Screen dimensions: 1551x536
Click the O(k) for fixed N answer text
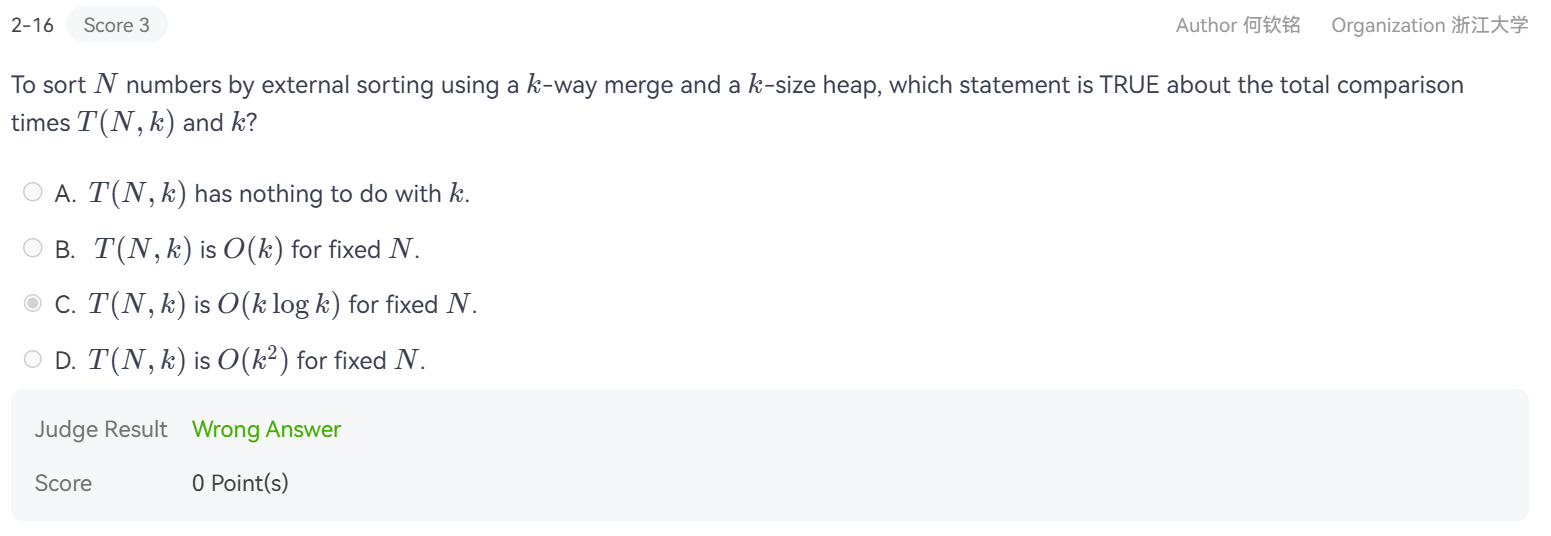pos(318,249)
